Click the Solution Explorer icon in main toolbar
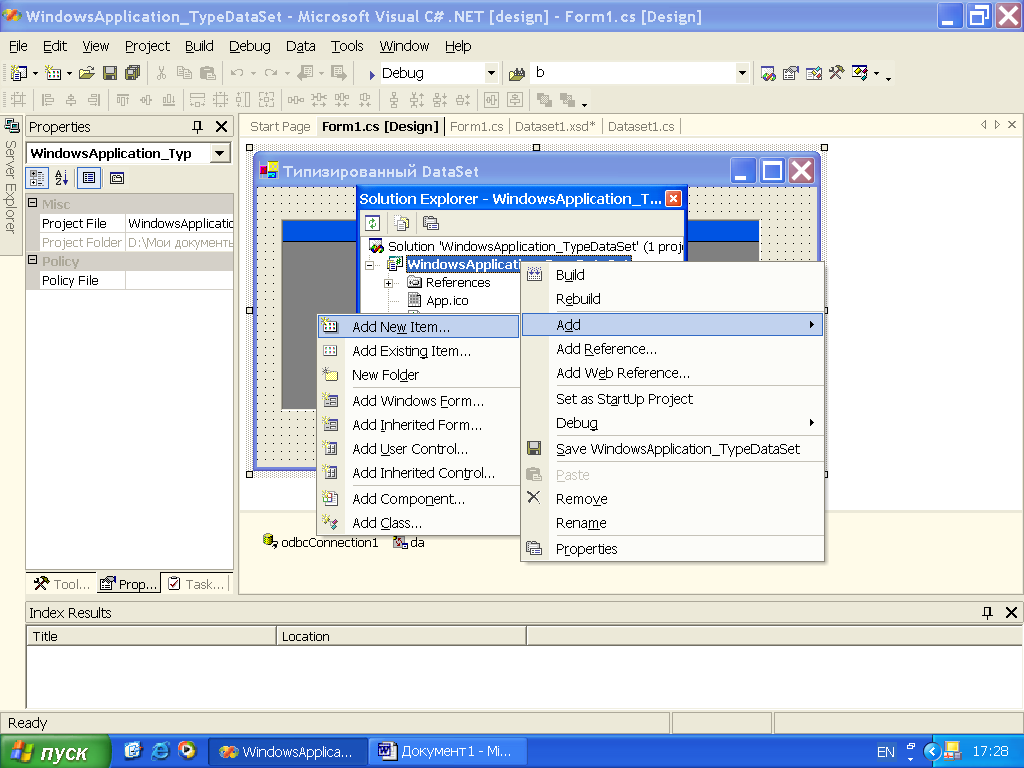1024x768 pixels. tap(768, 73)
